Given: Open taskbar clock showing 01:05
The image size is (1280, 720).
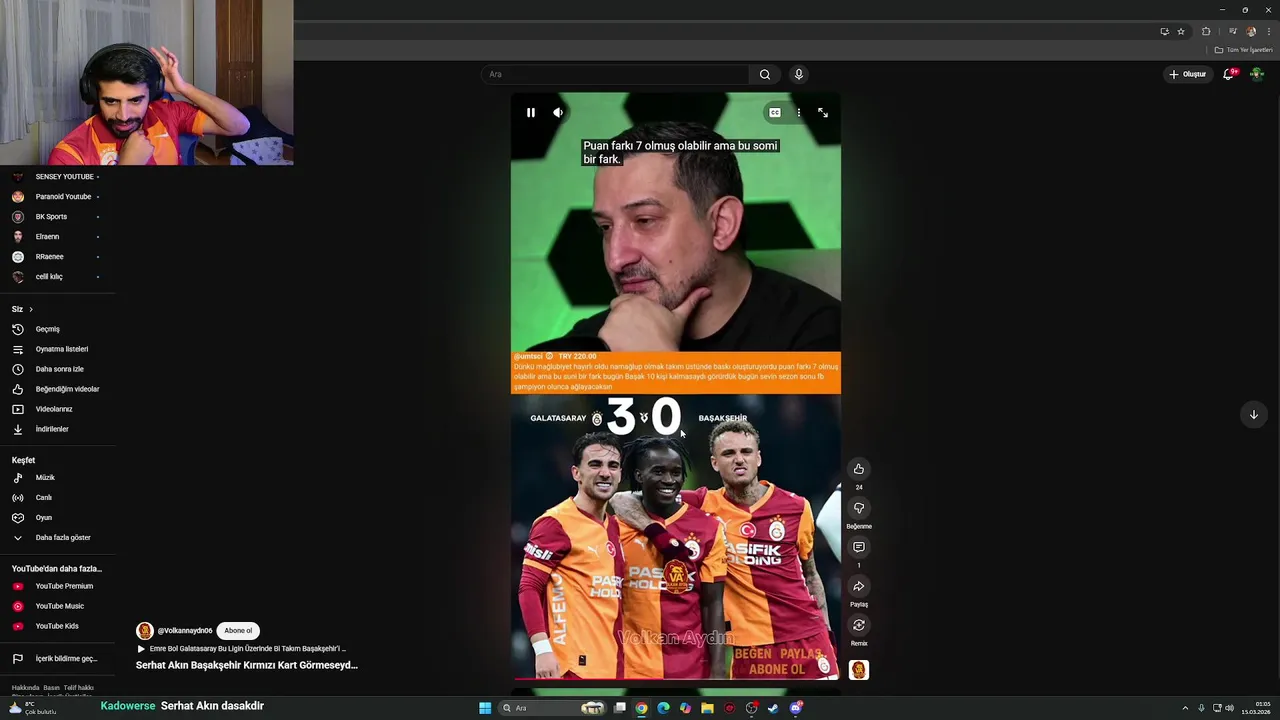Looking at the screenshot, I should (1256, 708).
